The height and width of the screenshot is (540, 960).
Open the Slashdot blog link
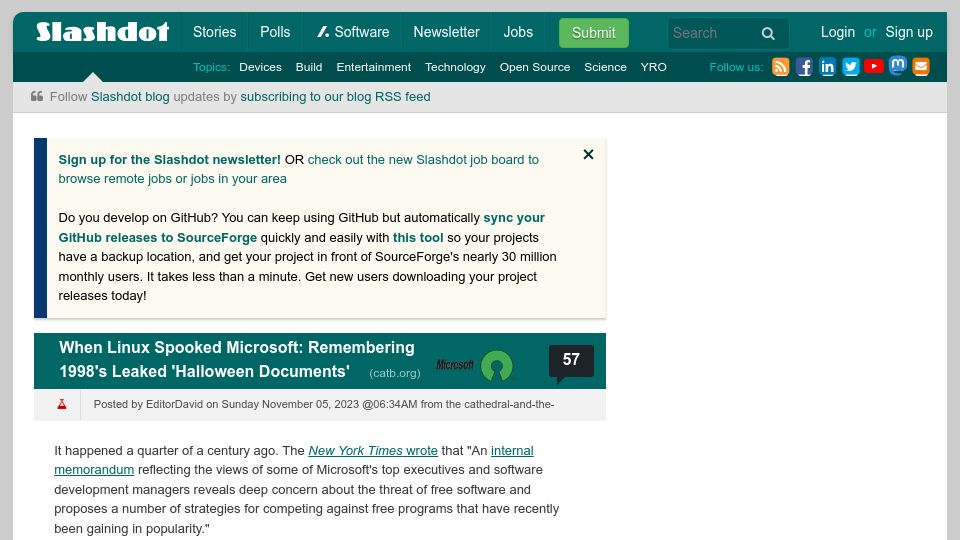click(130, 97)
